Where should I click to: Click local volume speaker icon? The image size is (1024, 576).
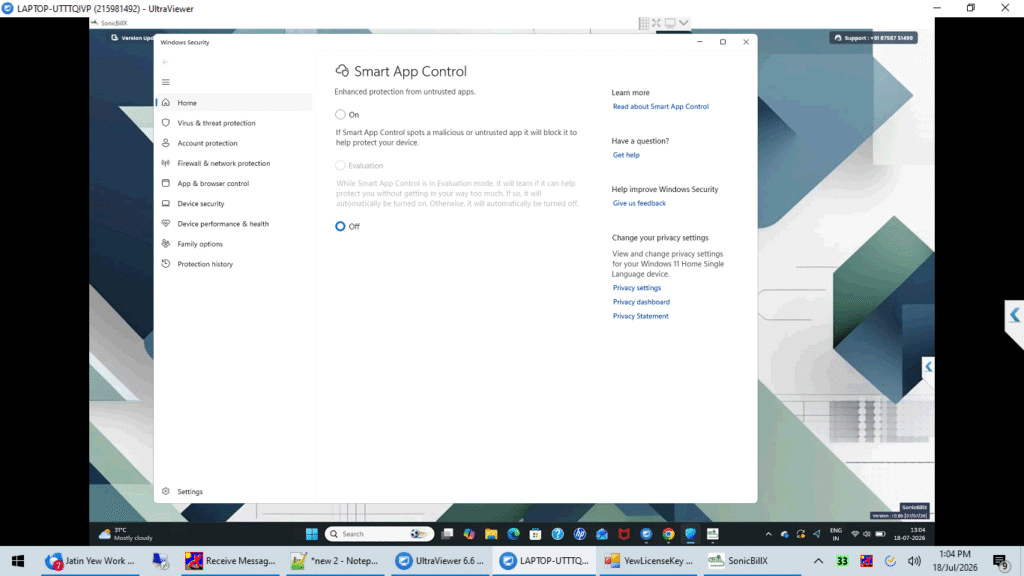pyautogui.click(x=914, y=561)
